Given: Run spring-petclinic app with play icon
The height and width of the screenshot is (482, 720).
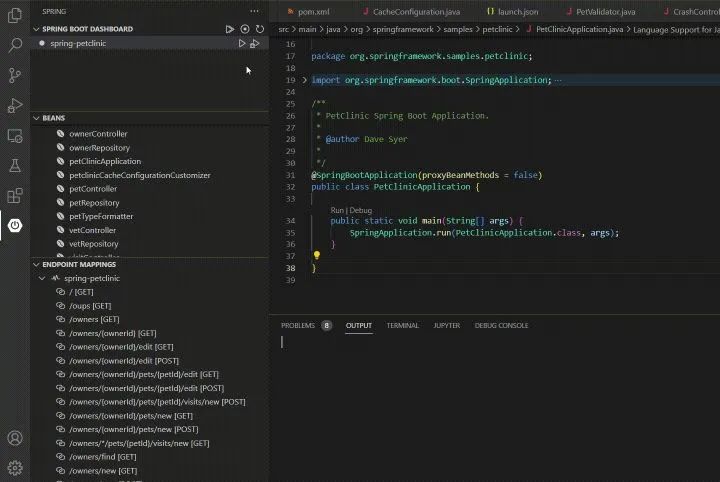Looking at the screenshot, I should point(242,44).
